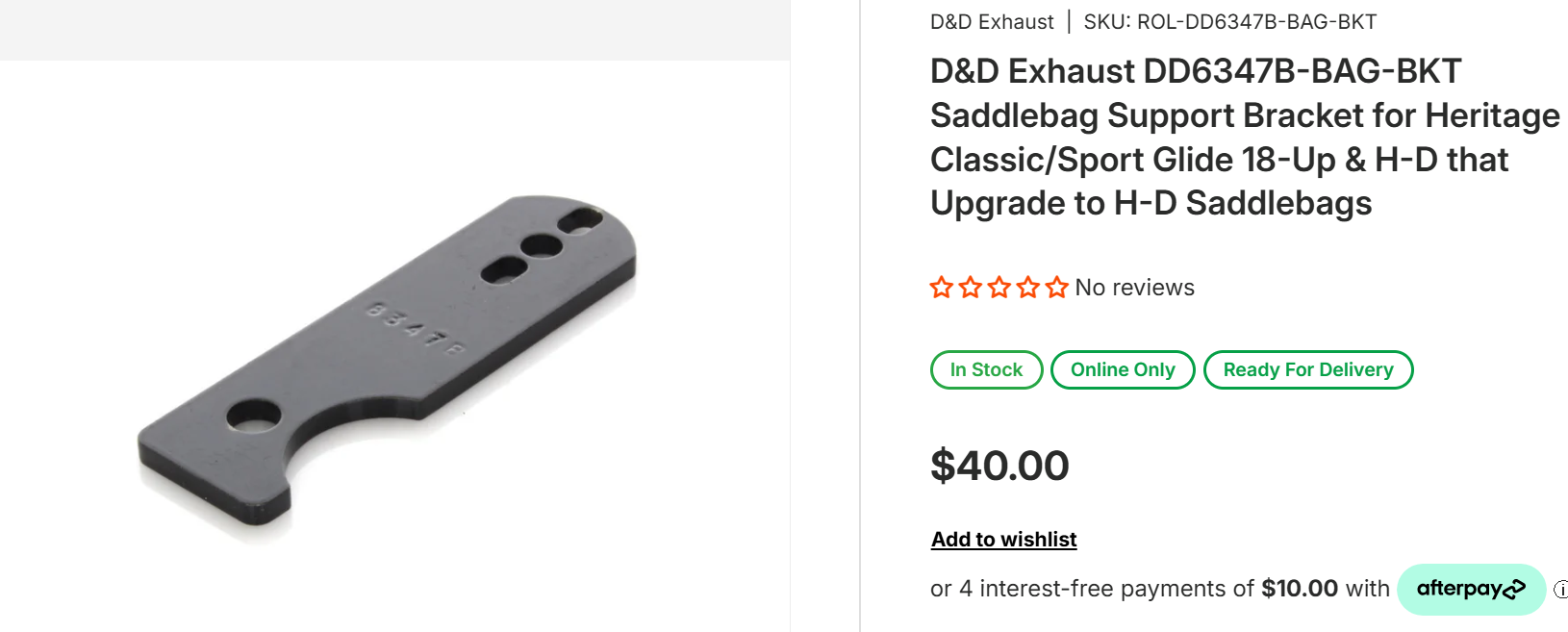Rate five stars using the last star
The width and height of the screenshot is (1568, 632).
tap(1057, 288)
